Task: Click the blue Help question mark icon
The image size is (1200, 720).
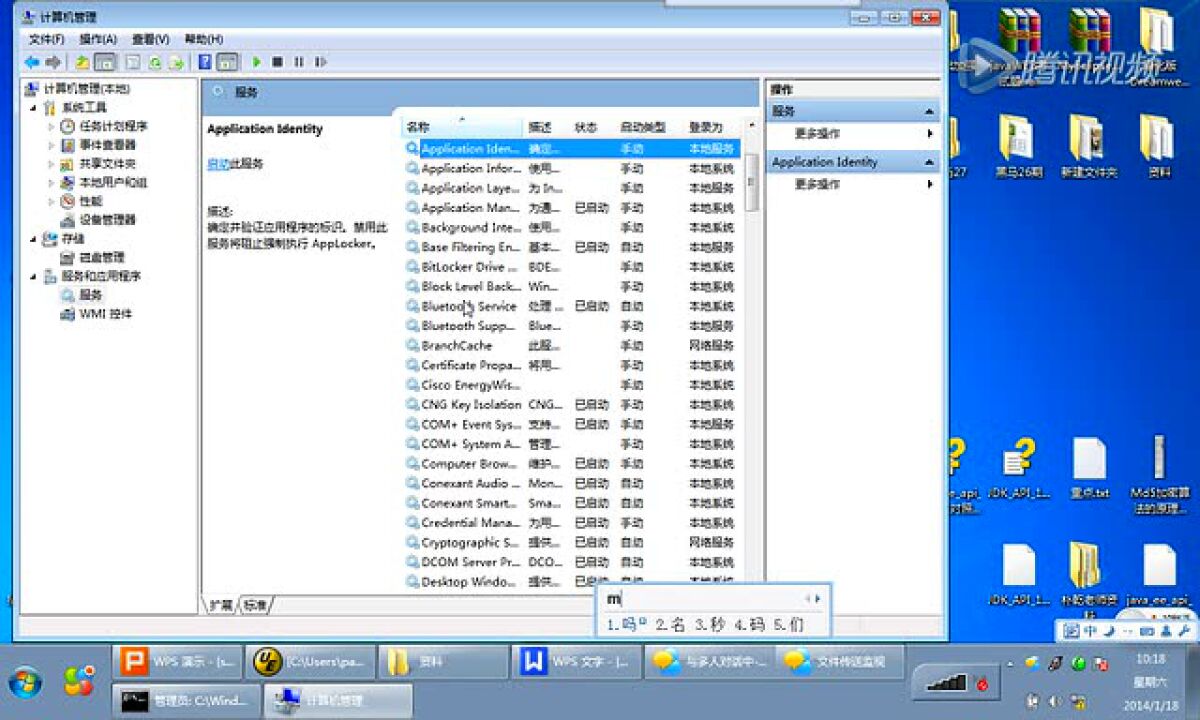Action: [x=205, y=62]
